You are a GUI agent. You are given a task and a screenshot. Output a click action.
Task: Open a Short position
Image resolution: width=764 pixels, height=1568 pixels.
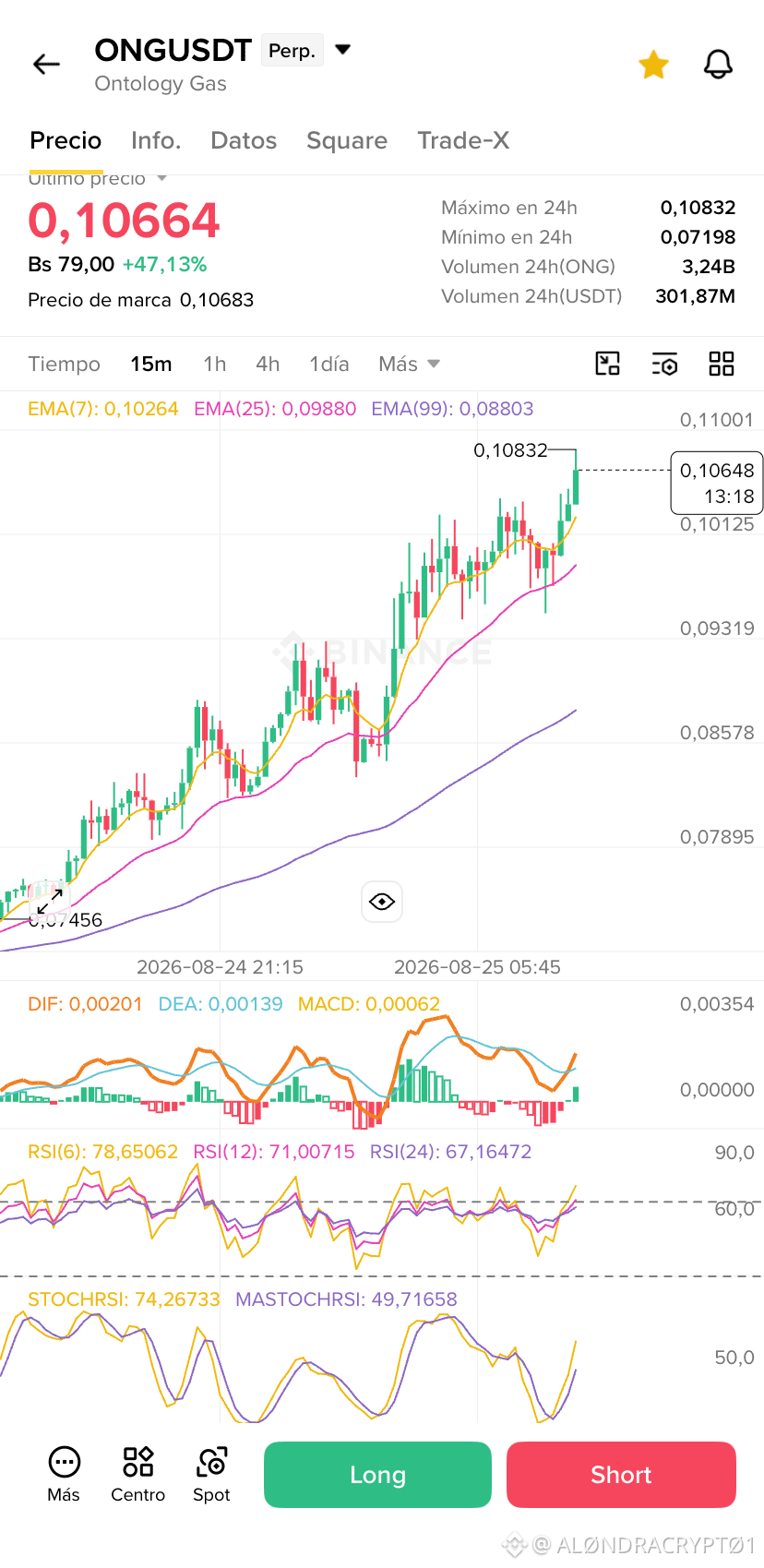[x=621, y=1475]
